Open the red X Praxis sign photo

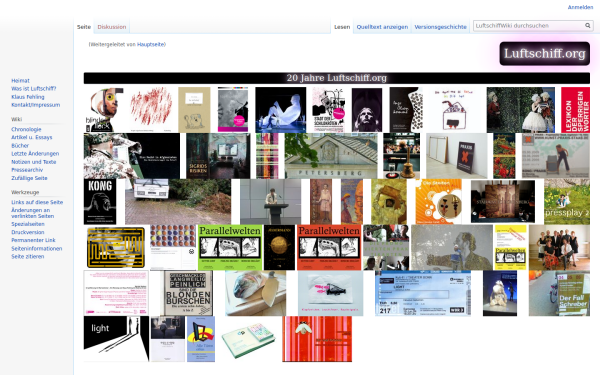(x=457, y=156)
